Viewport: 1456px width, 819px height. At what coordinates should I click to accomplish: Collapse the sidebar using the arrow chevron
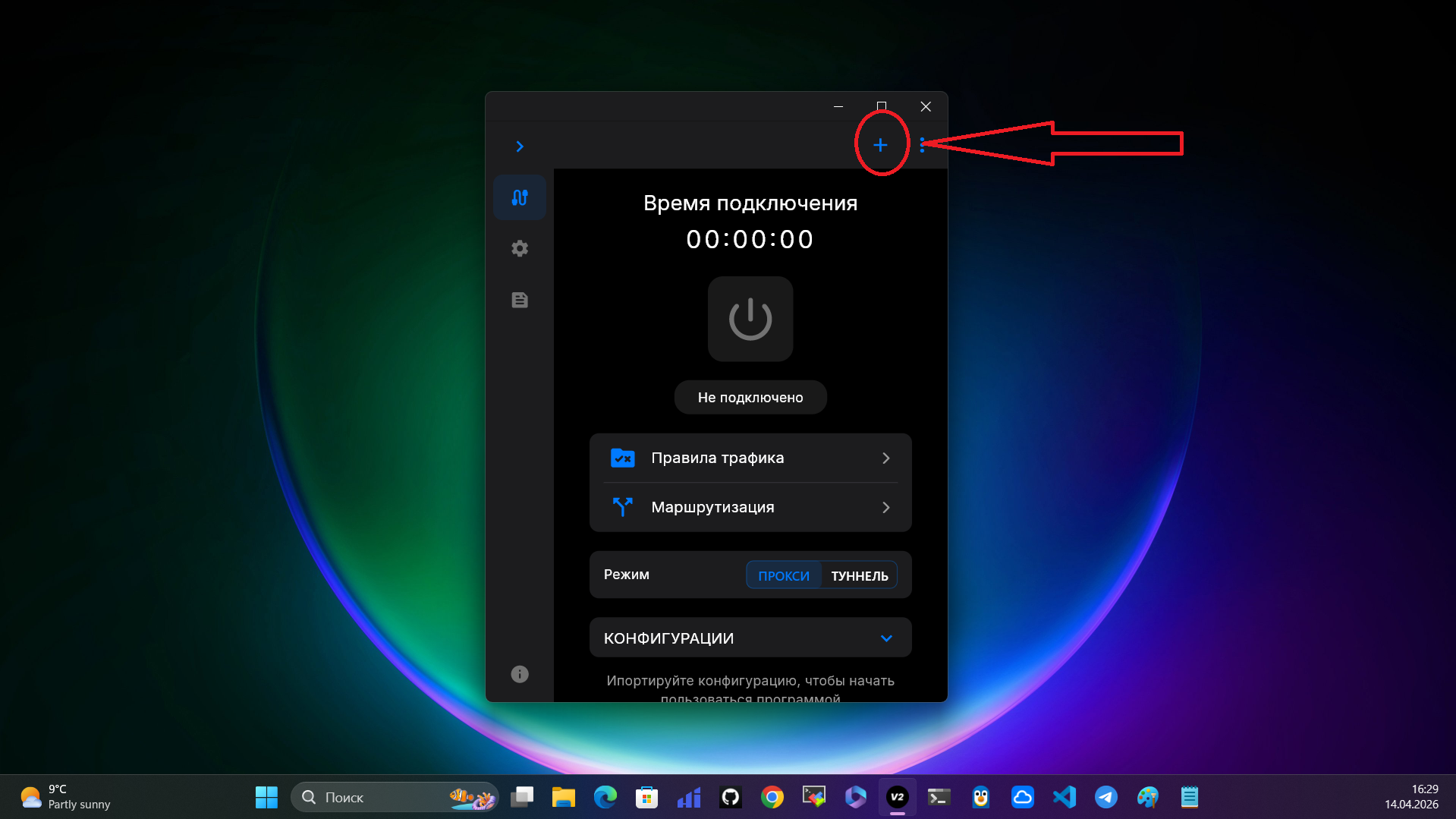[519, 146]
